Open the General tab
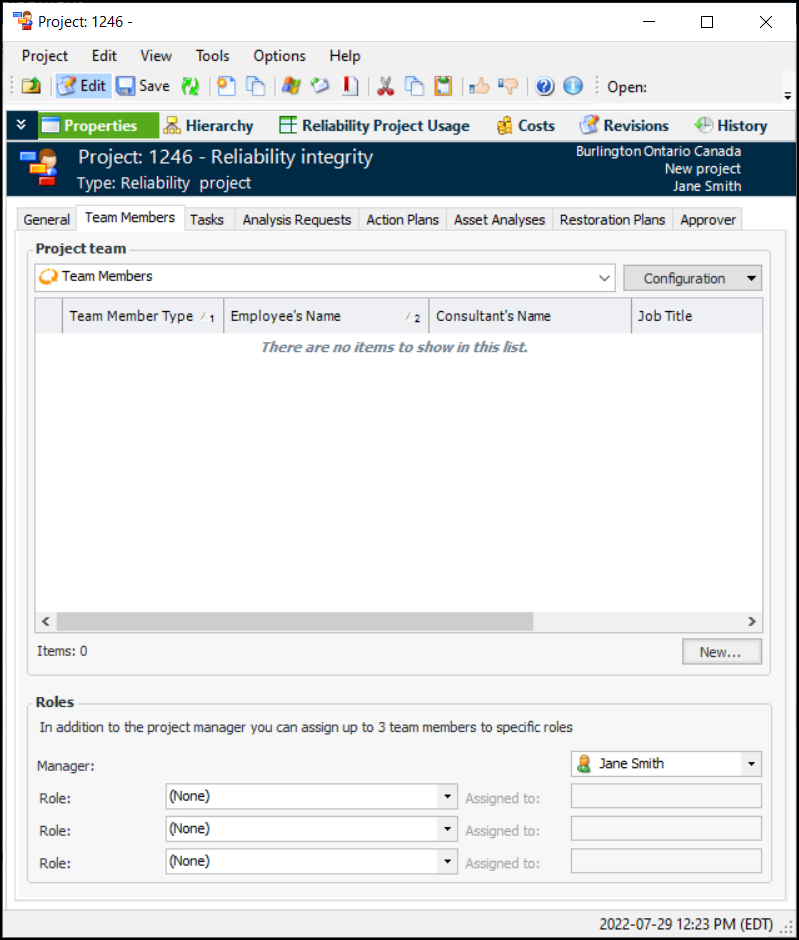The width and height of the screenshot is (799, 940). point(46,219)
